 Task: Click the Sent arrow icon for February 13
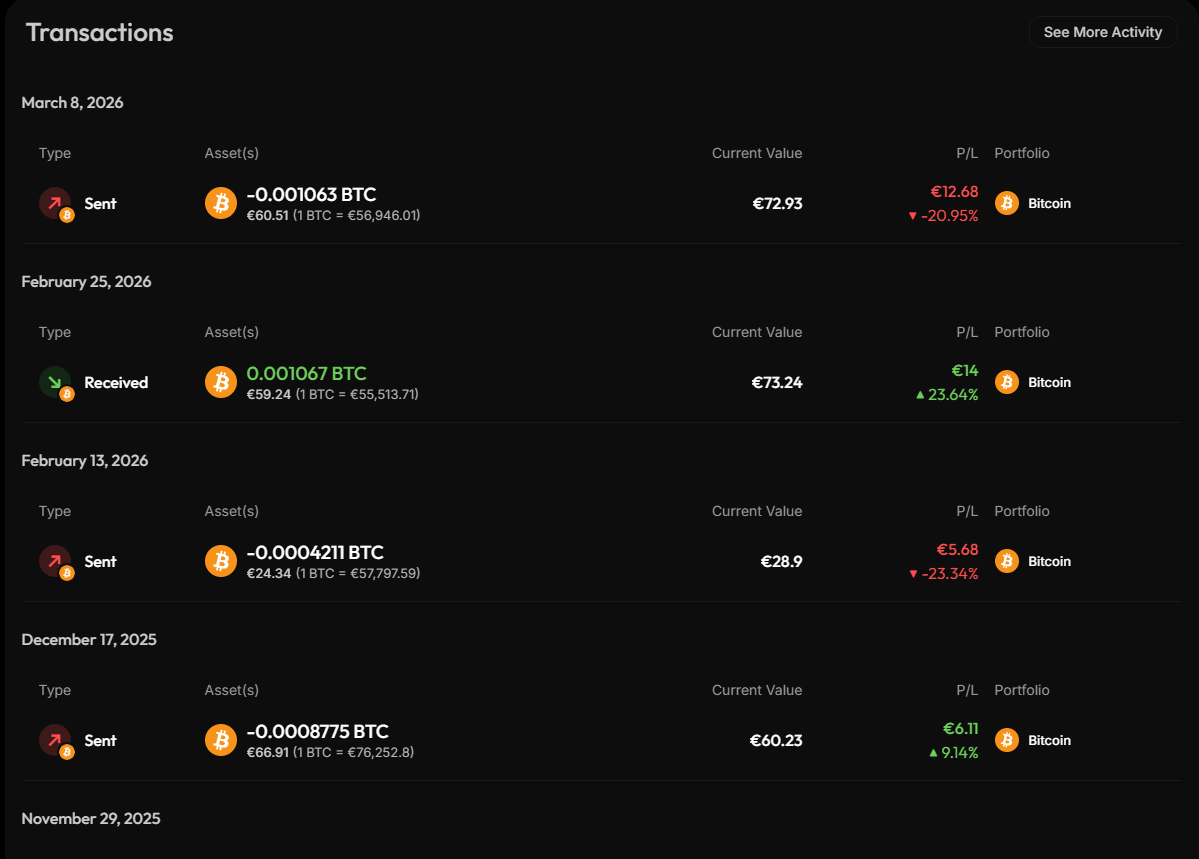pyautogui.click(x=55, y=561)
